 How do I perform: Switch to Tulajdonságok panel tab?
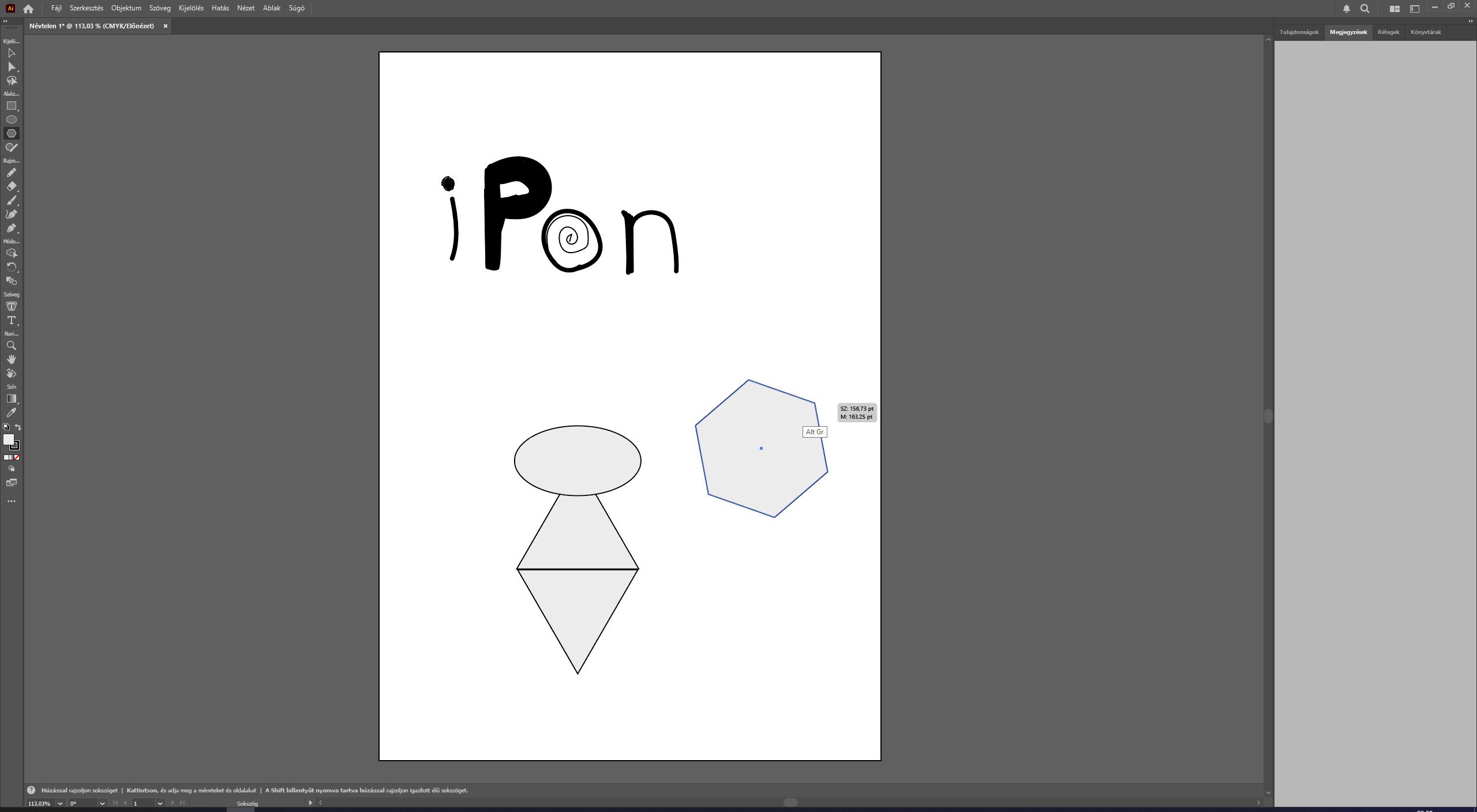[1299, 32]
